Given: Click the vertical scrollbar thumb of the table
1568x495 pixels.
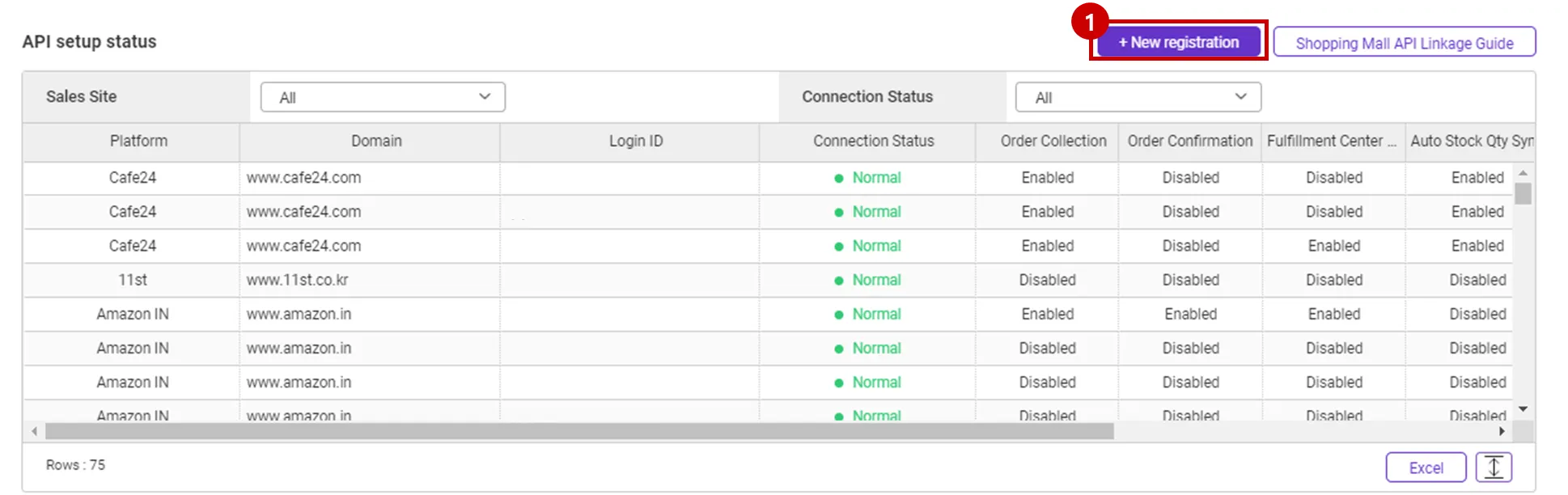Looking at the screenshot, I should click(1523, 194).
